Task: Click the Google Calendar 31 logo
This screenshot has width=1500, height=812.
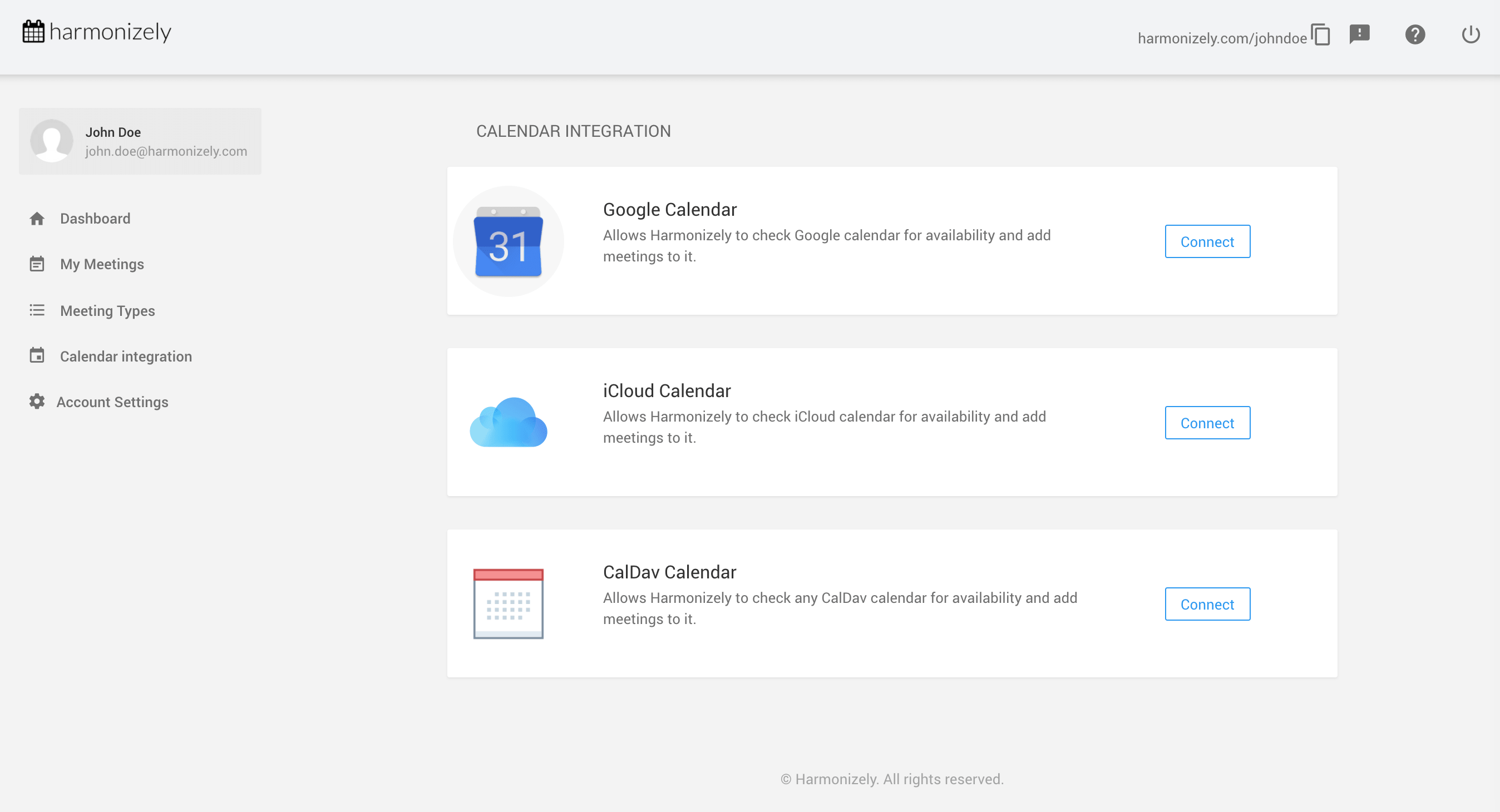Action: [509, 241]
